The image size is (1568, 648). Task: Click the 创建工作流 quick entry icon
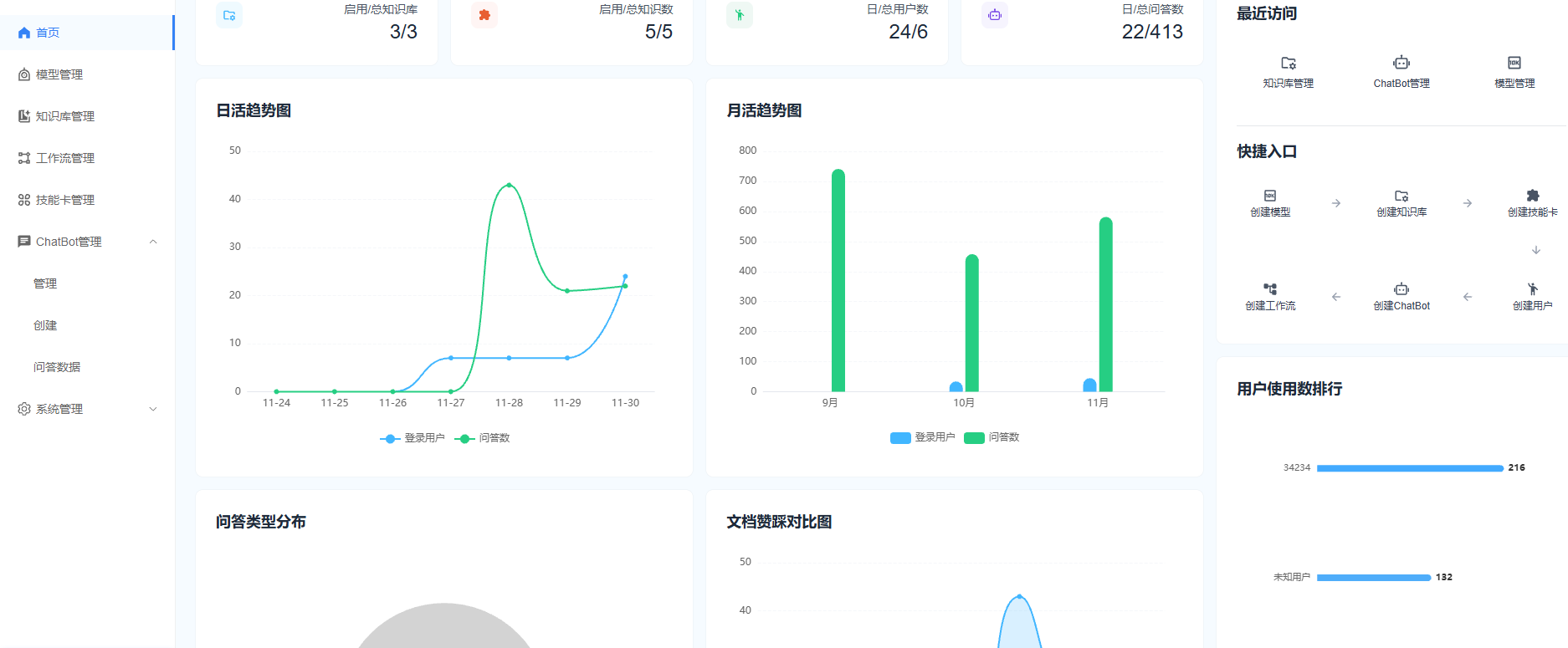pos(1269,289)
